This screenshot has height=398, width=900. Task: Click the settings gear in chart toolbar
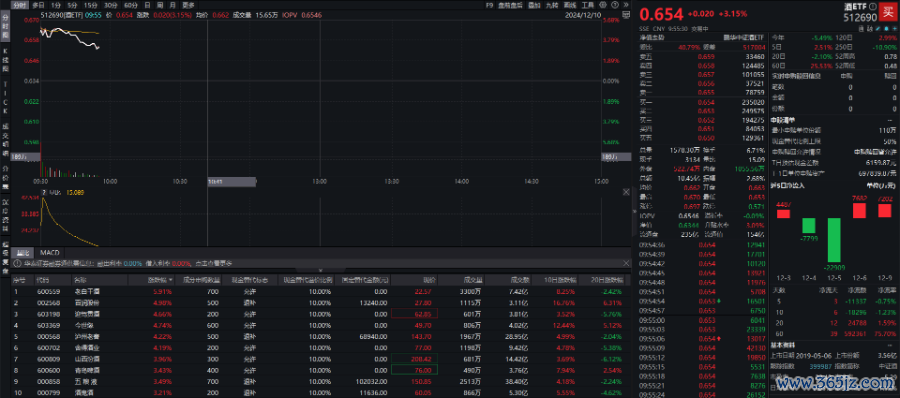pyautogui.click(x=603, y=5)
